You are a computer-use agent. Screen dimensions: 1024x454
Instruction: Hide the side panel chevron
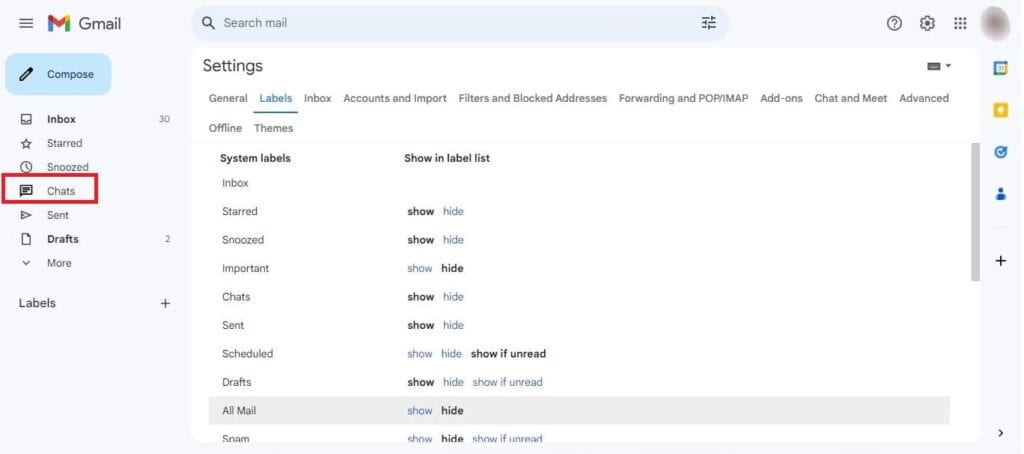tap(1001, 433)
